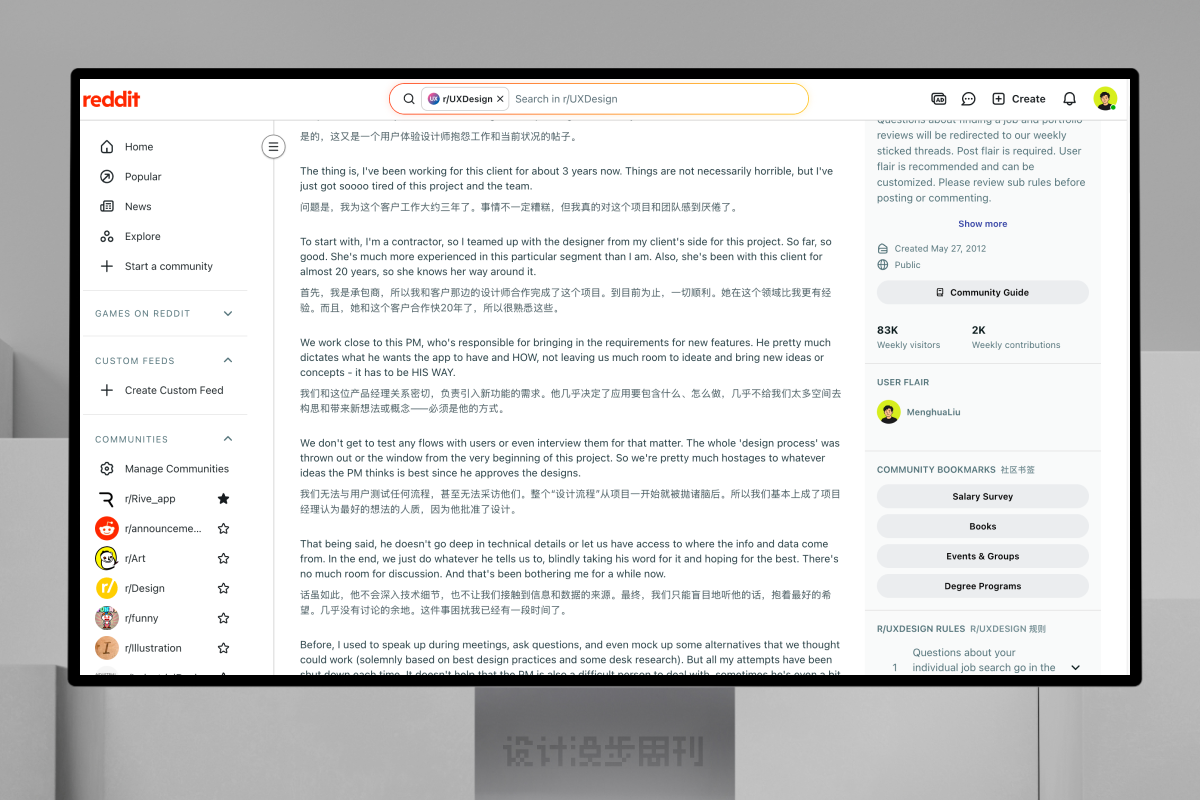Click the Home house icon
The width and height of the screenshot is (1200, 800).
107,147
